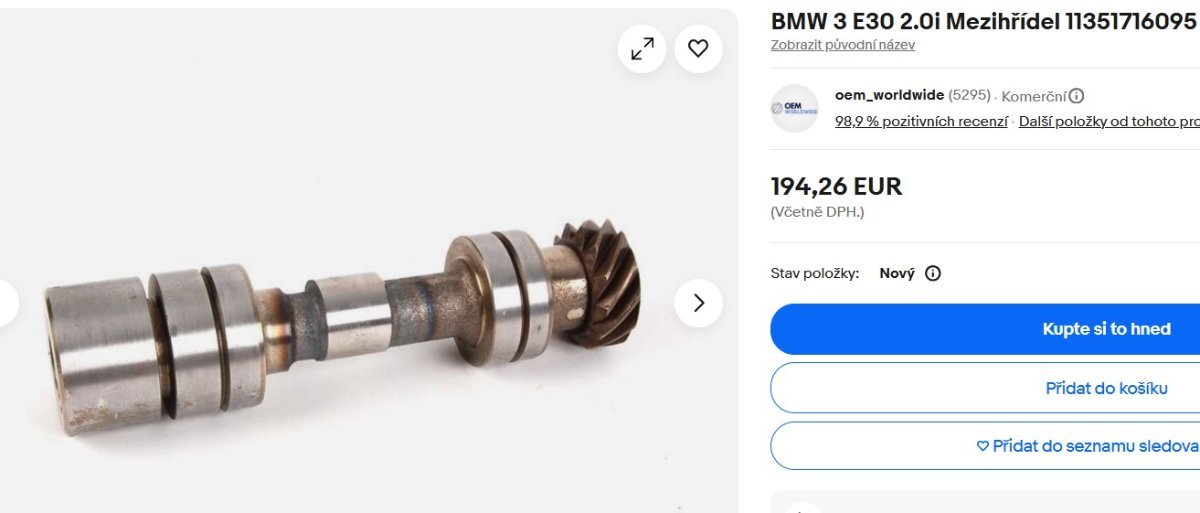The height and width of the screenshot is (513, 1200).
Task: Click the OEM Worldwide seller logo
Action: point(795,108)
